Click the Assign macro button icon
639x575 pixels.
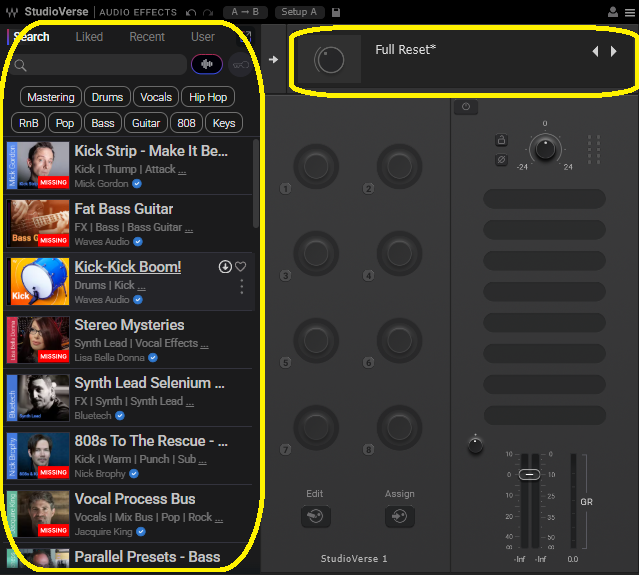399,516
